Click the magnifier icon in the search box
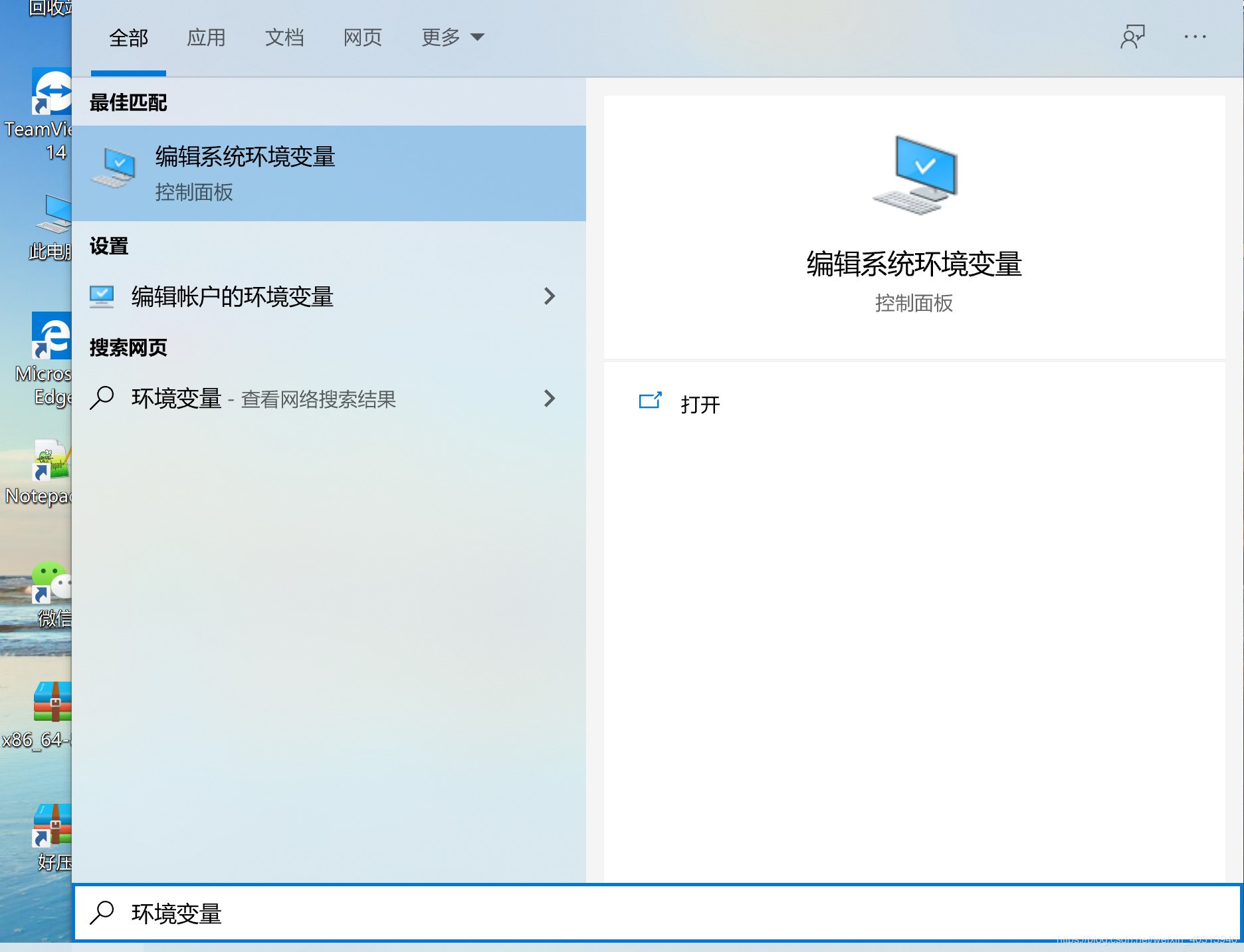This screenshot has height=952, width=1244. click(102, 913)
